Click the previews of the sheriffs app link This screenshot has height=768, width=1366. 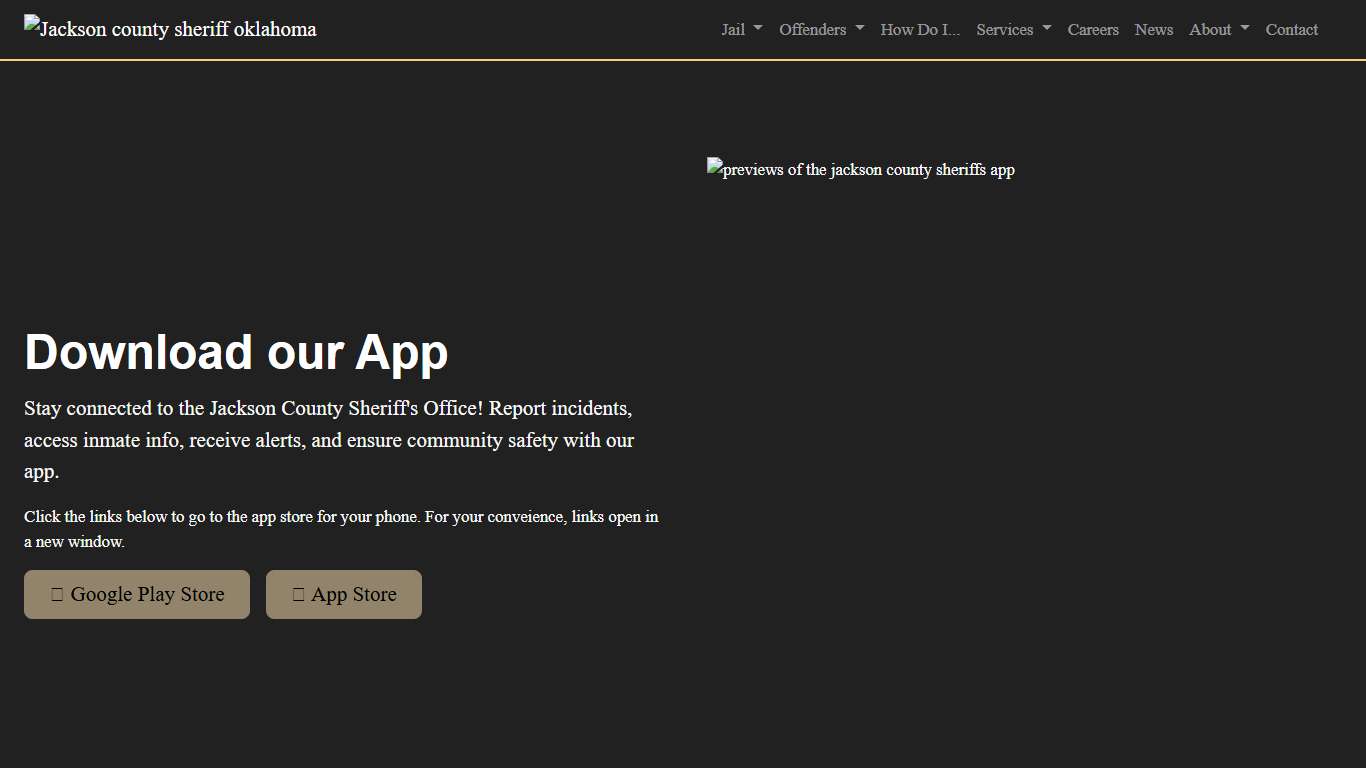tap(860, 168)
